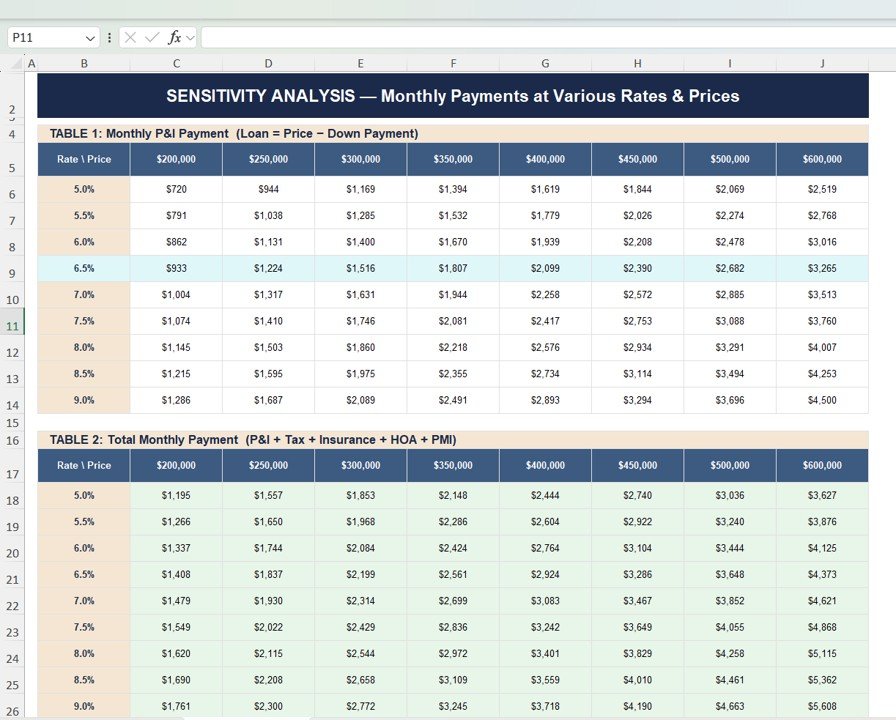Select column header J
Screen dimensions: 896x720
821,63
